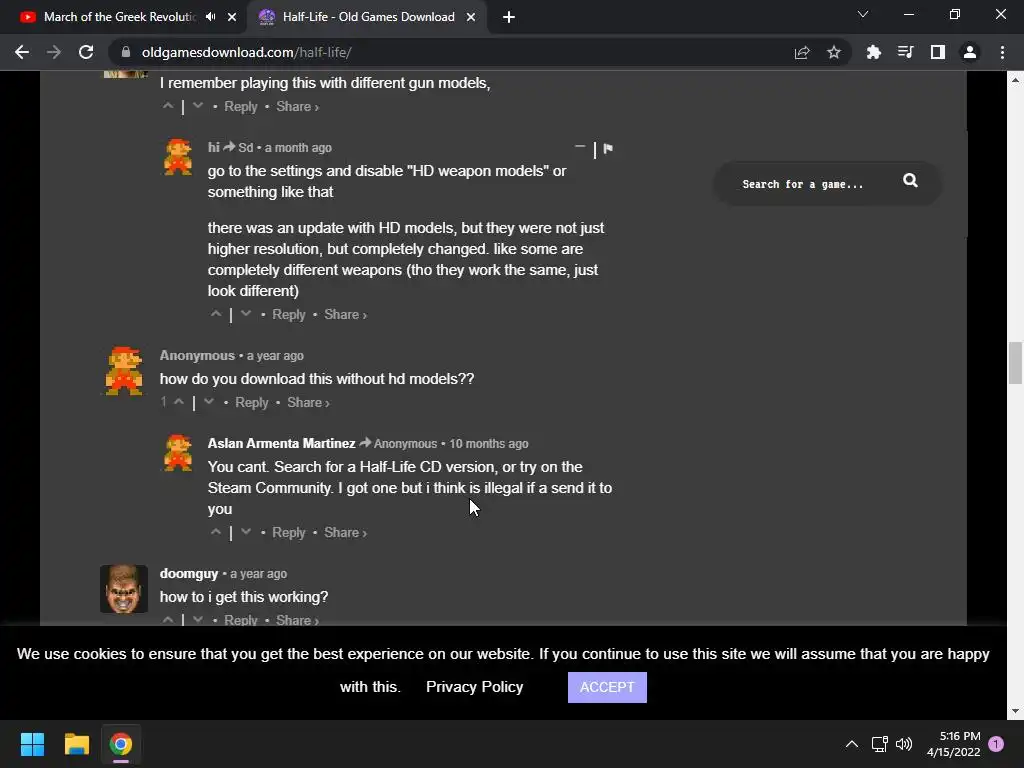Share hi's HD models comment

click(345, 315)
